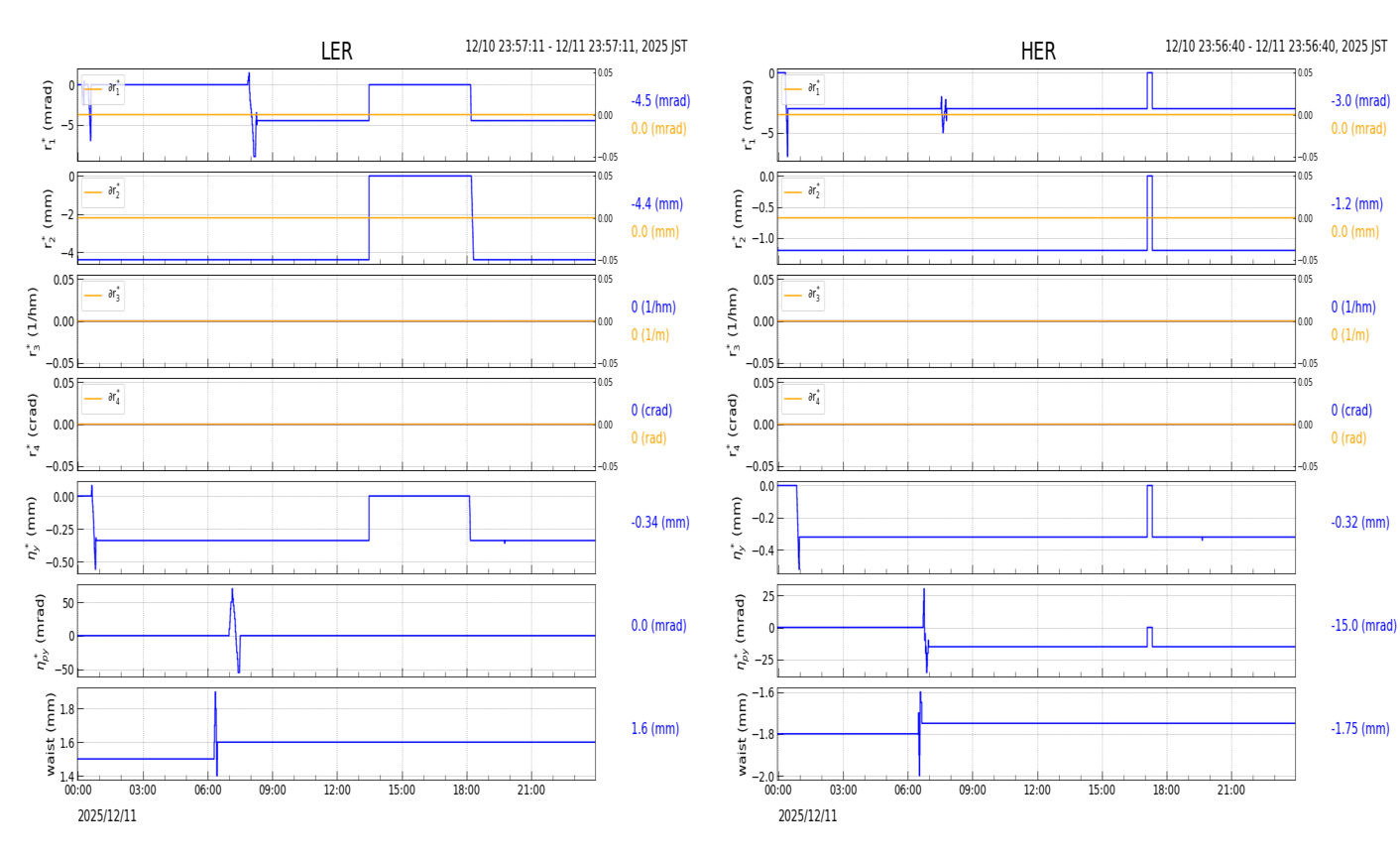The width and height of the screenshot is (1400, 857).
Task: Click the LER "r4* (crad)" y-axis label
Action: (x=33, y=425)
